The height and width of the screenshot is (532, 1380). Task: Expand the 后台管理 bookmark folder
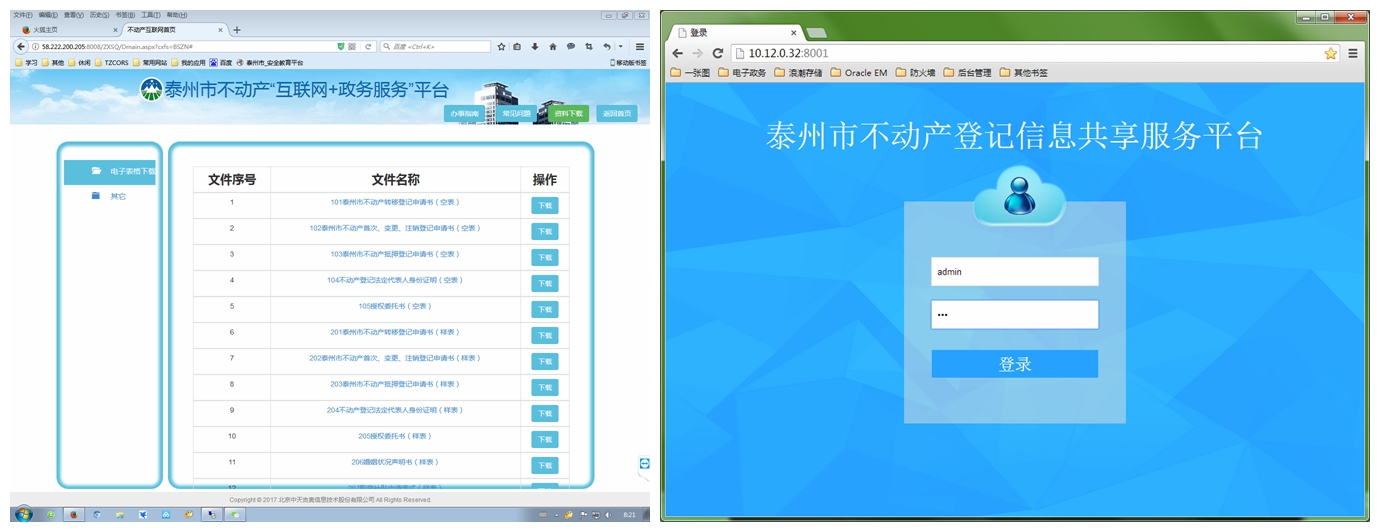tap(966, 73)
